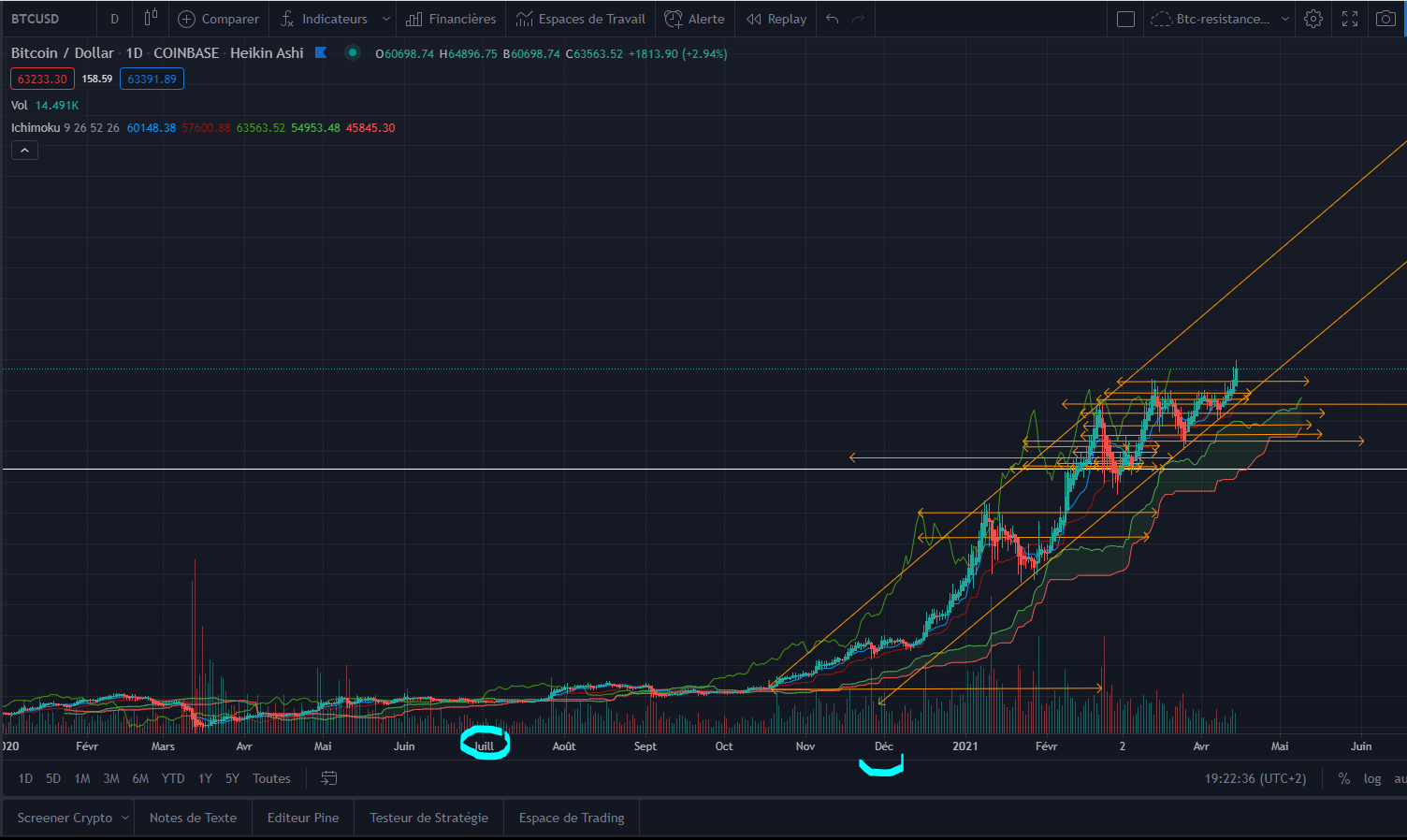The width and height of the screenshot is (1407, 840).
Task: Set range to Toutes
Action: tap(271, 778)
